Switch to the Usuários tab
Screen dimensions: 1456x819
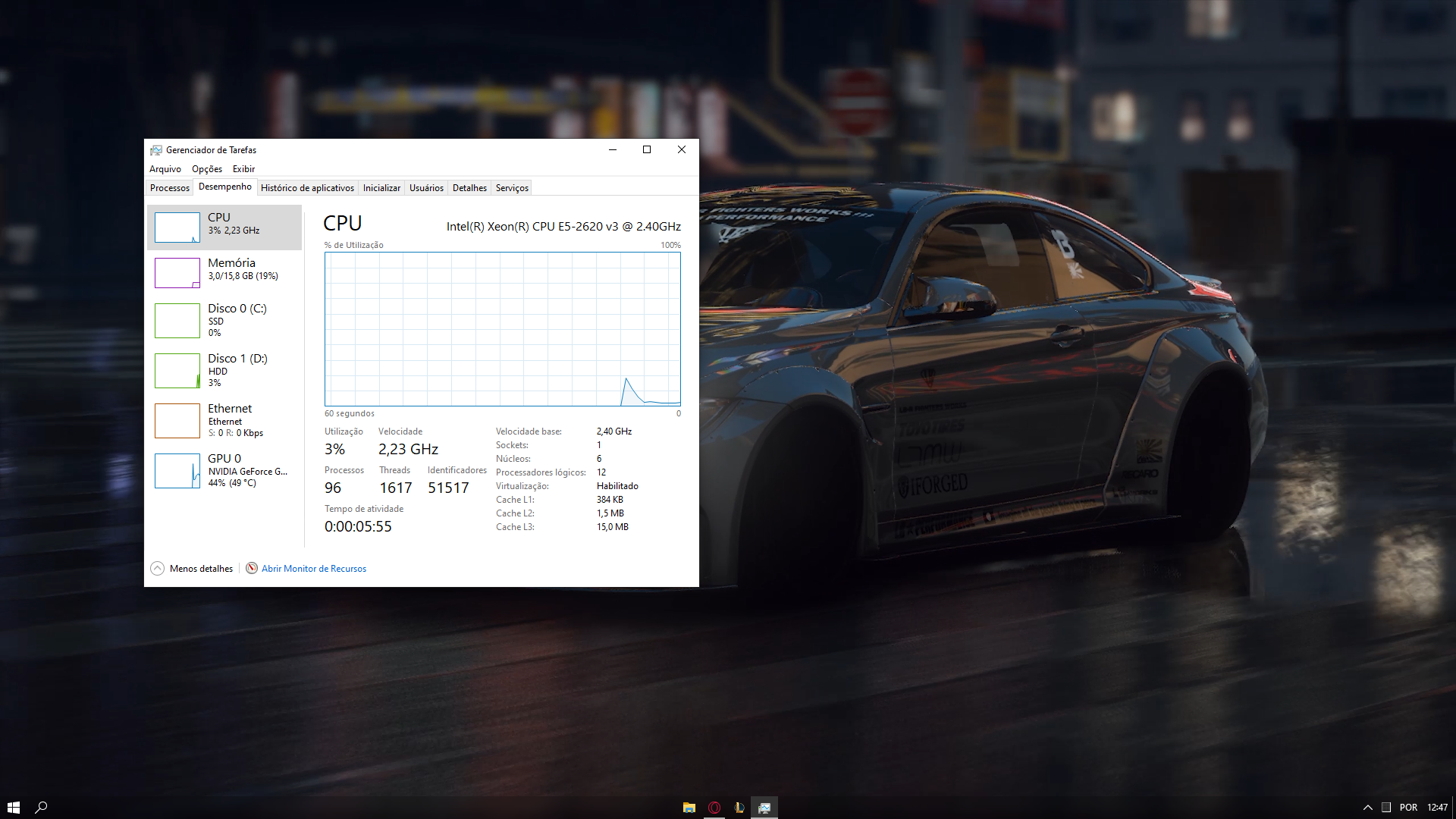pos(426,188)
